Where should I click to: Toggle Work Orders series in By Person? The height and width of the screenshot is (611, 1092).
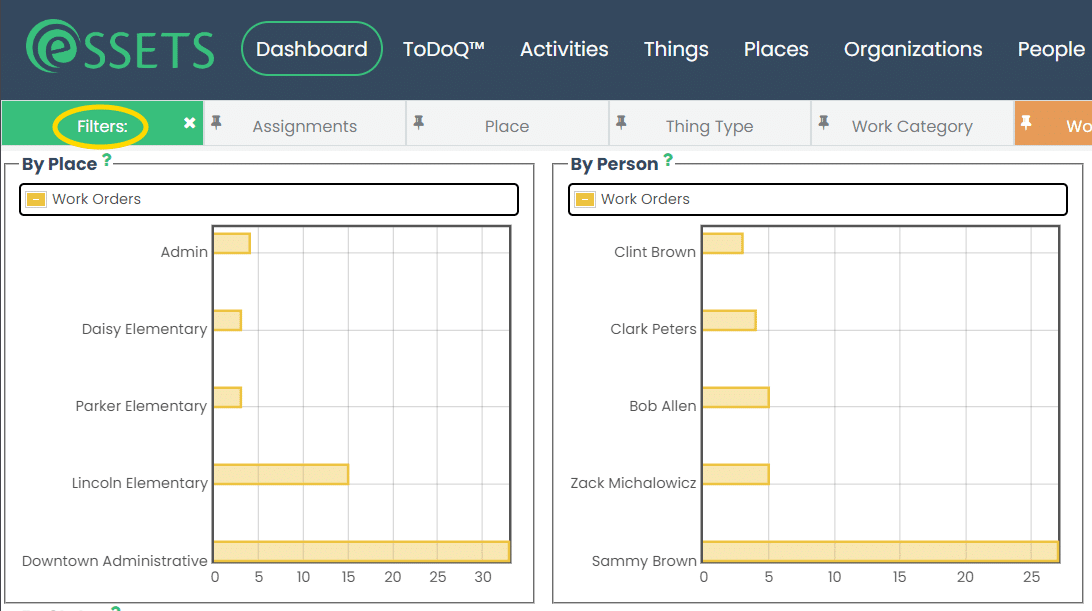pyautogui.click(x=584, y=199)
